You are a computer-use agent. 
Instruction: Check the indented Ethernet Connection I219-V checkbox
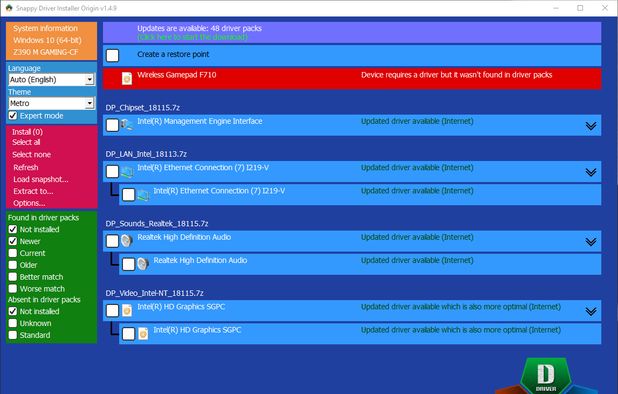point(128,195)
